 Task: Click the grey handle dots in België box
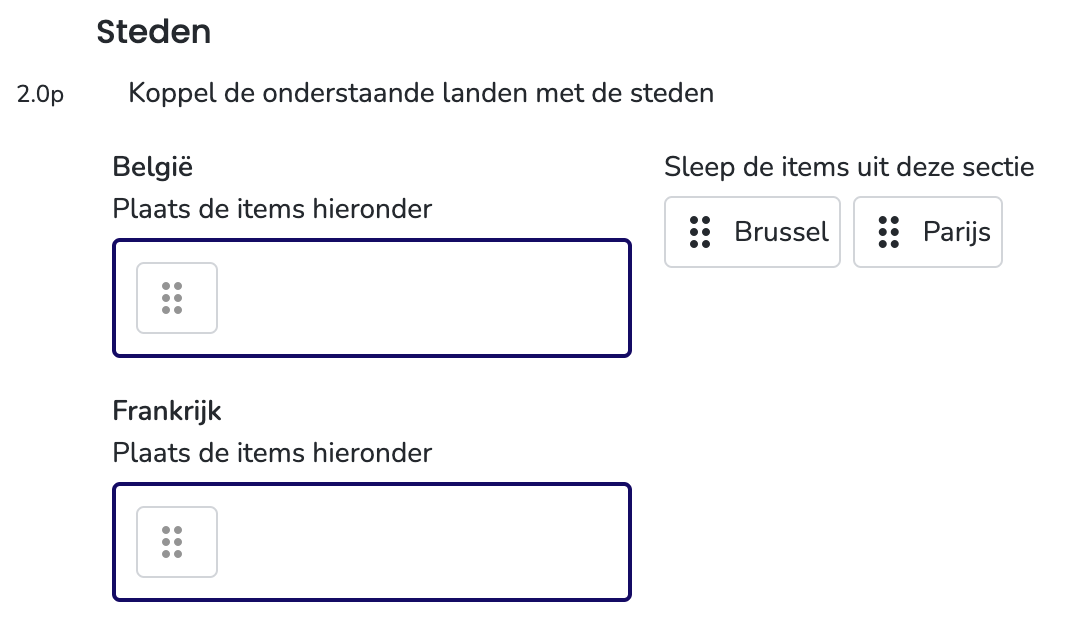point(172,298)
